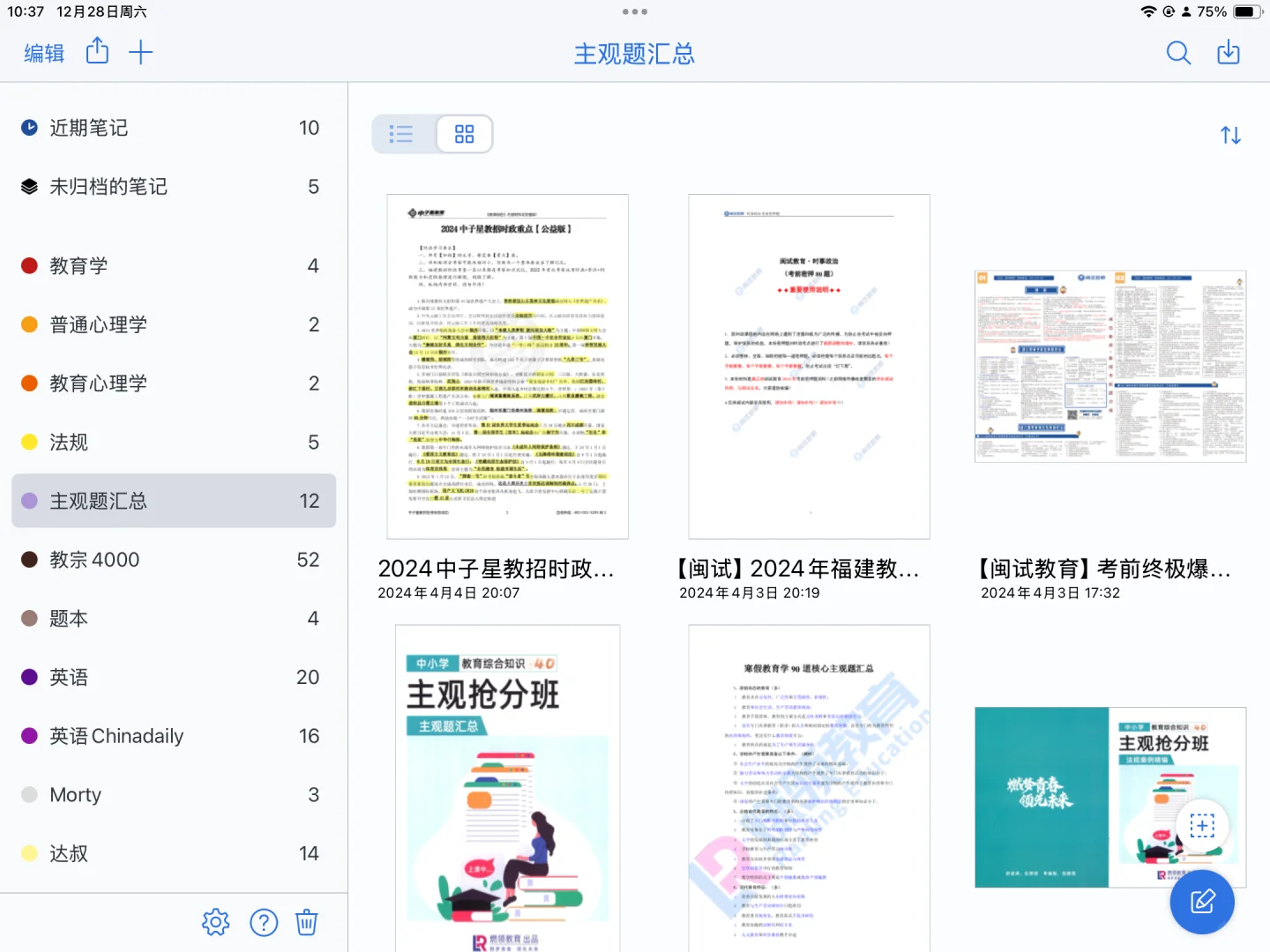The height and width of the screenshot is (952, 1270).
Task: Tap 编辑 to edit the note list
Action: (x=43, y=53)
